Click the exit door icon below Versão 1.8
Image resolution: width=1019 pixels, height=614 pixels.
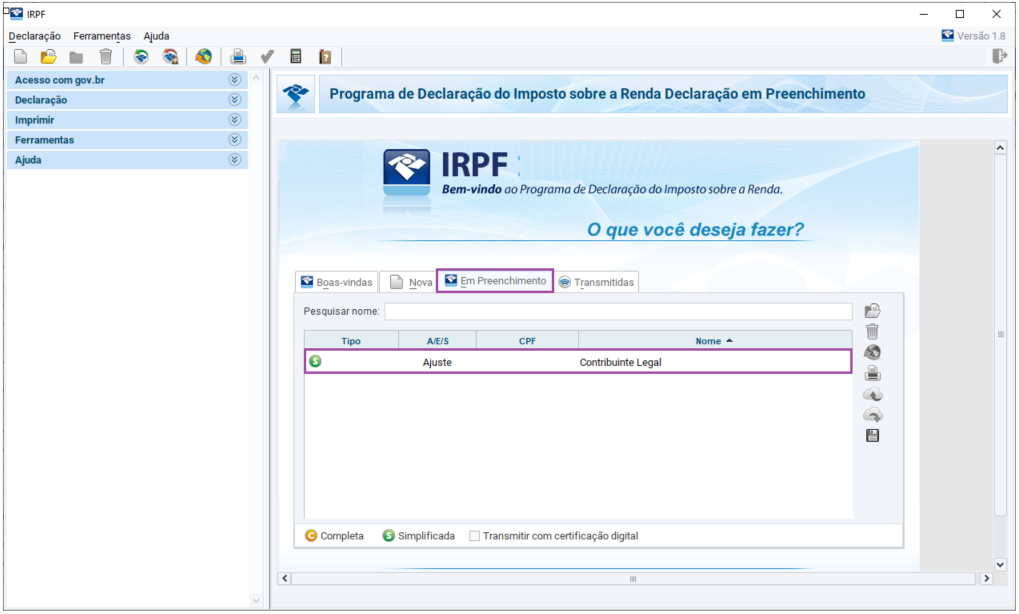[1000, 57]
